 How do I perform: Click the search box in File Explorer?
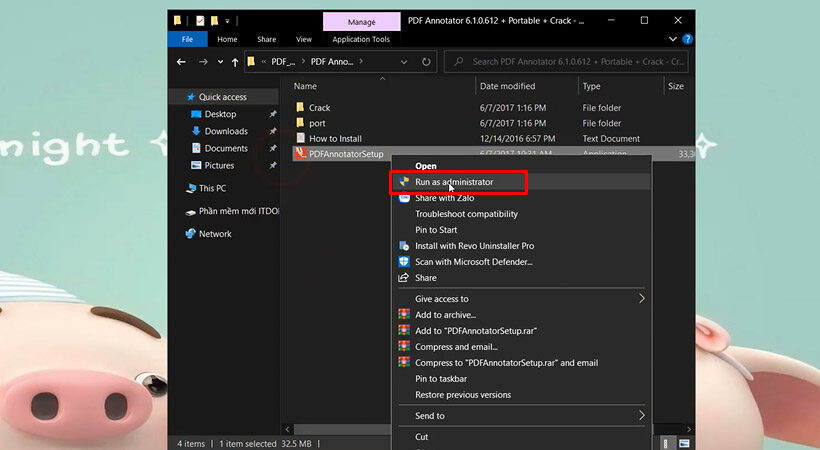pos(575,62)
